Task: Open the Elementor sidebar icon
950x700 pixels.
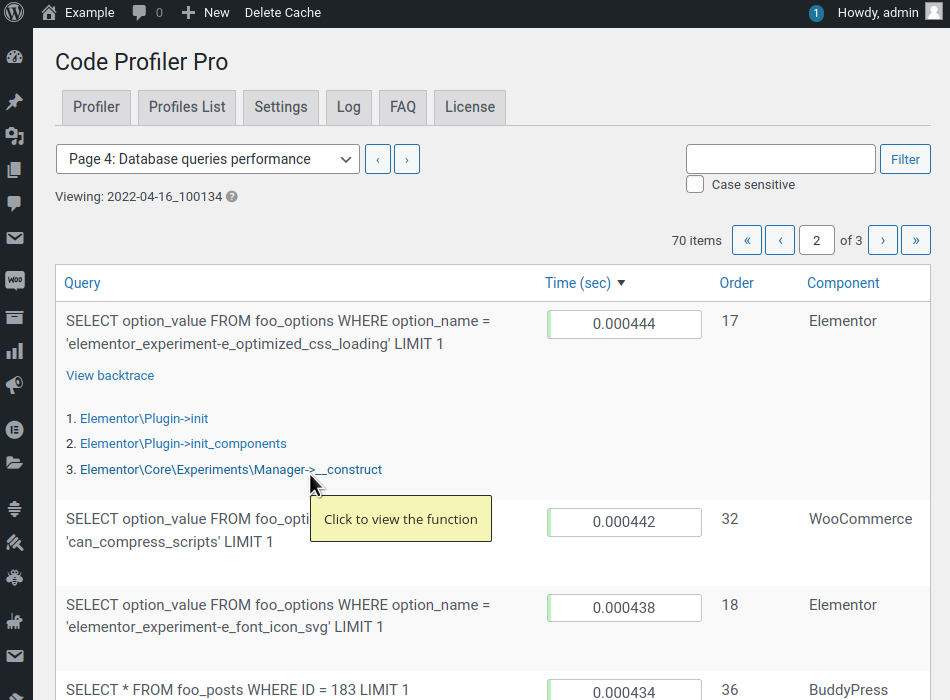Action: (x=15, y=430)
